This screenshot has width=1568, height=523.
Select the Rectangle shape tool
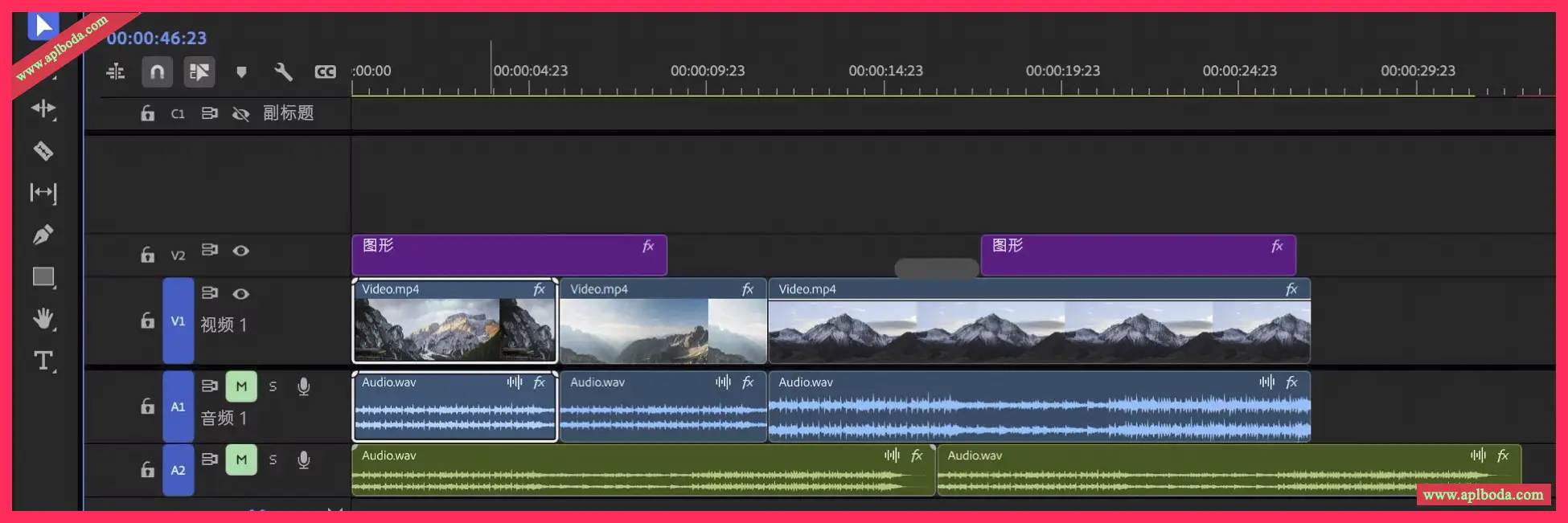click(x=43, y=277)
